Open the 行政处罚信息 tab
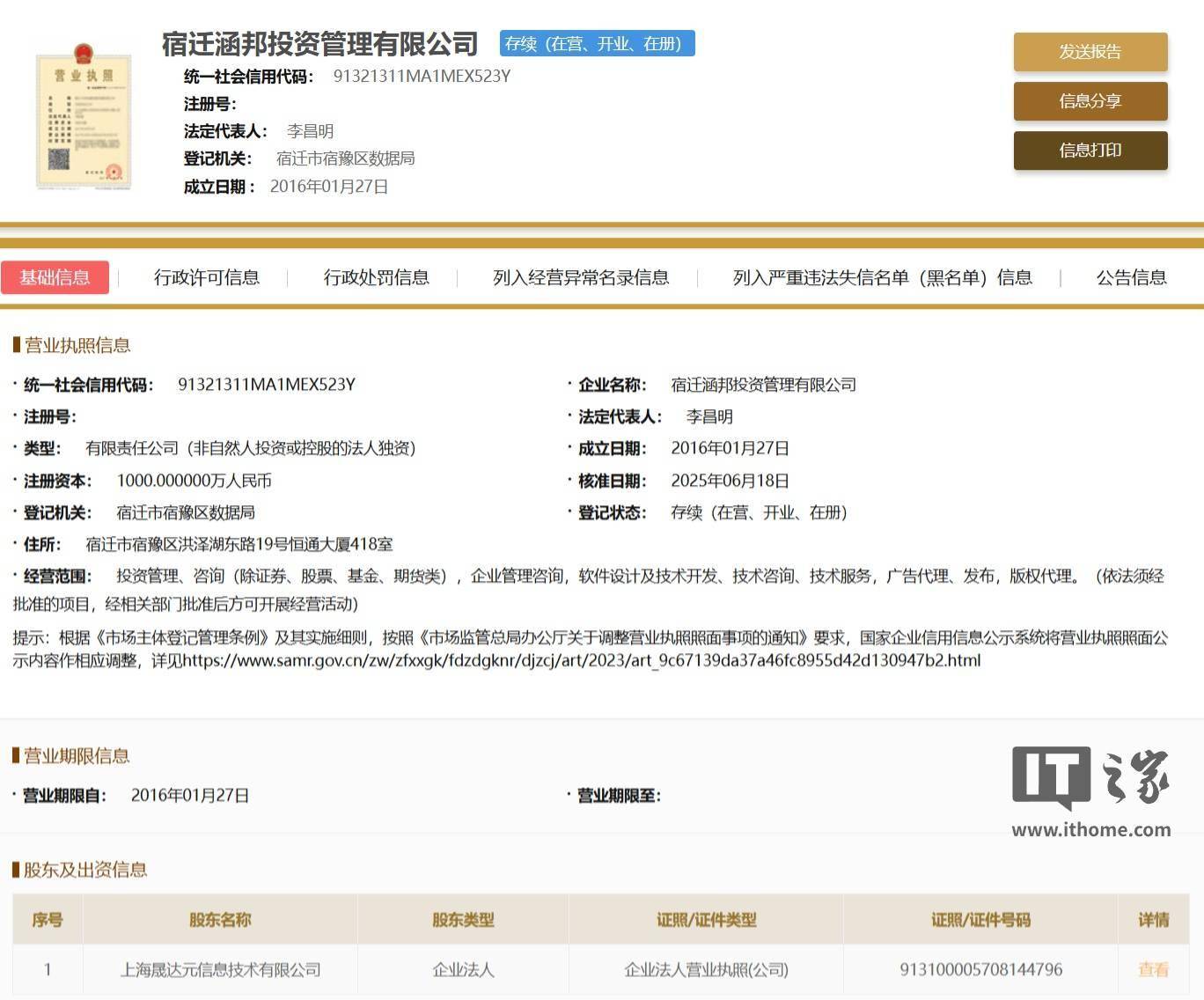The image size is (1204, 1000). click(x=377, y=277)
